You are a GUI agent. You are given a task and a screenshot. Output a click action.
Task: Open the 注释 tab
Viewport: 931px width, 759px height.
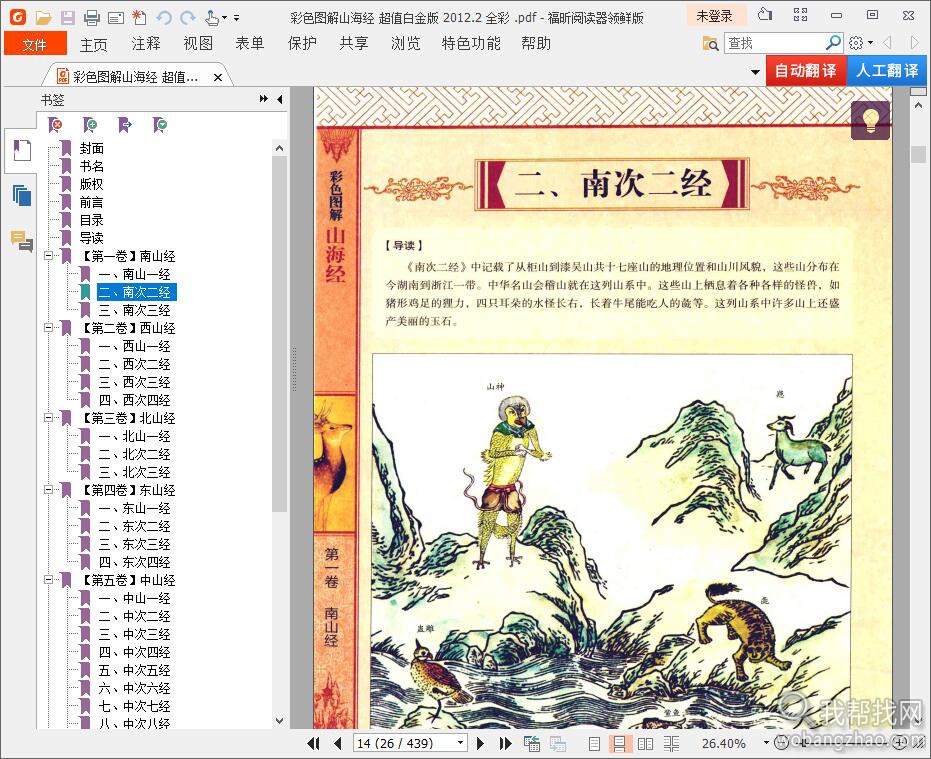point(145,43)
